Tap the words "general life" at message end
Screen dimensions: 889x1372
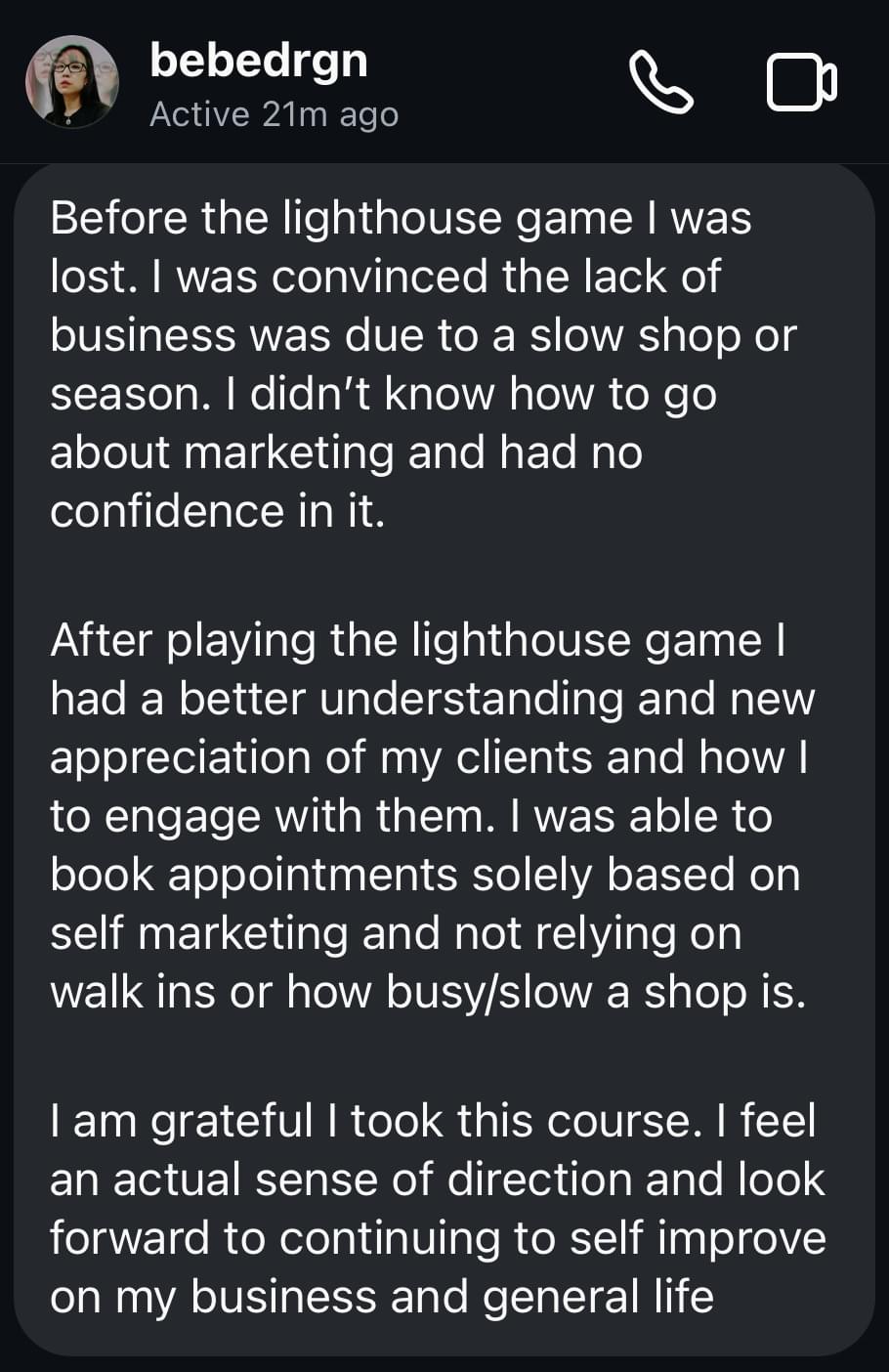point(598,1297)
